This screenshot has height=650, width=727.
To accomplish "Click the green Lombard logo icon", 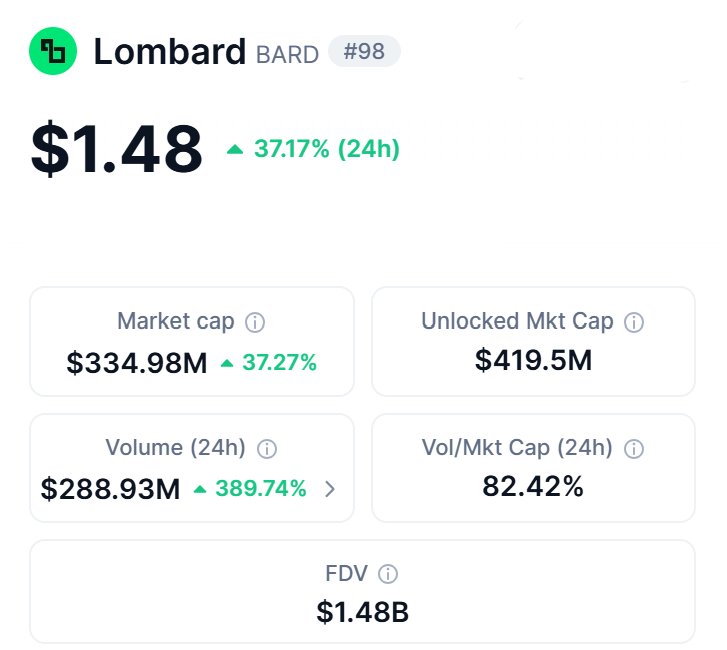I will tap(53, 51).
